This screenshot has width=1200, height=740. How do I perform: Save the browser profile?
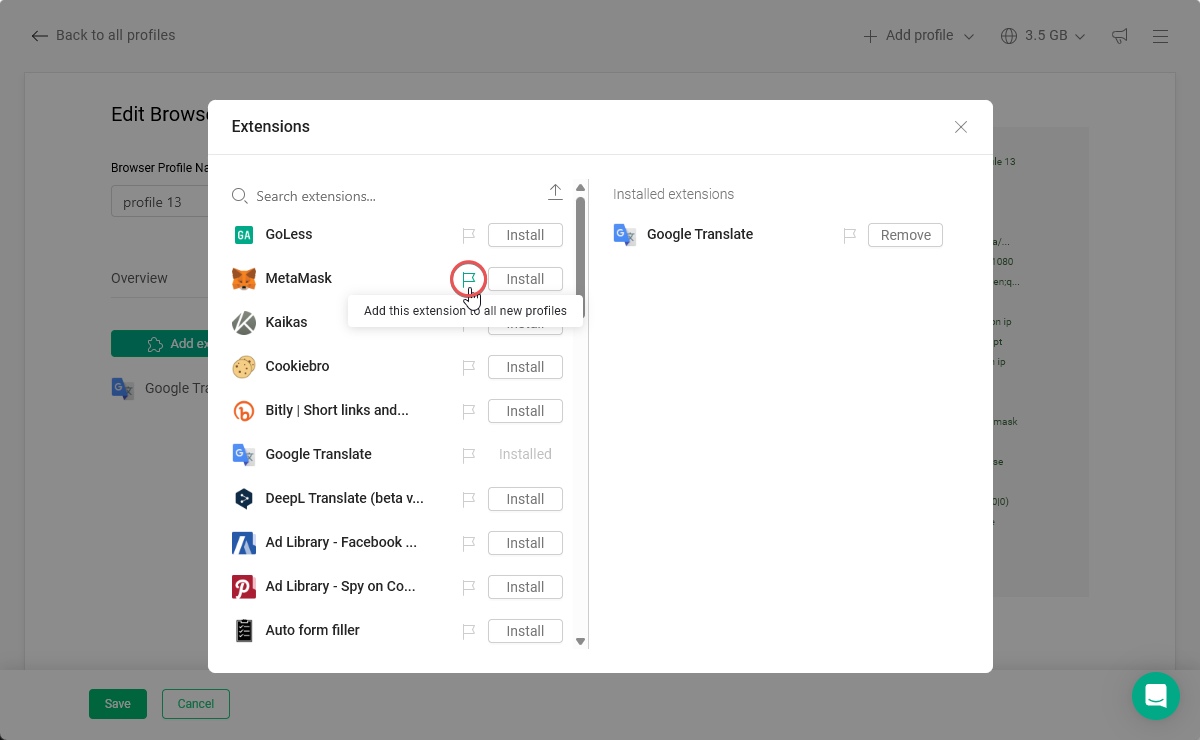click(x=118, y=704)
